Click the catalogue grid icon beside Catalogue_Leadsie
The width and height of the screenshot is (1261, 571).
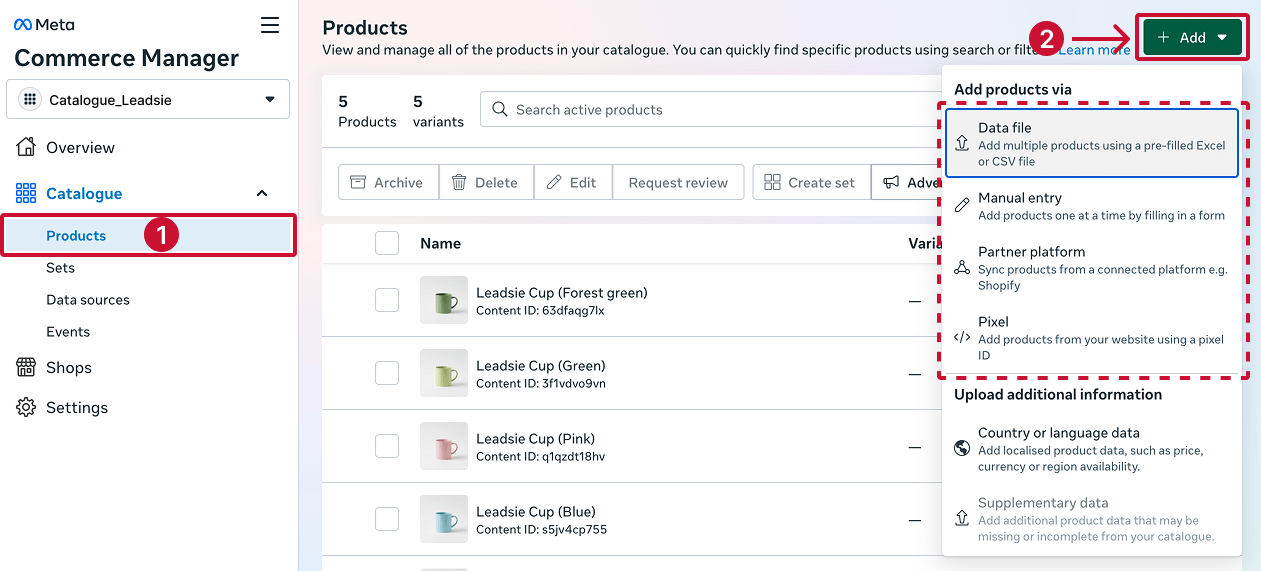(x=30, y=100)
